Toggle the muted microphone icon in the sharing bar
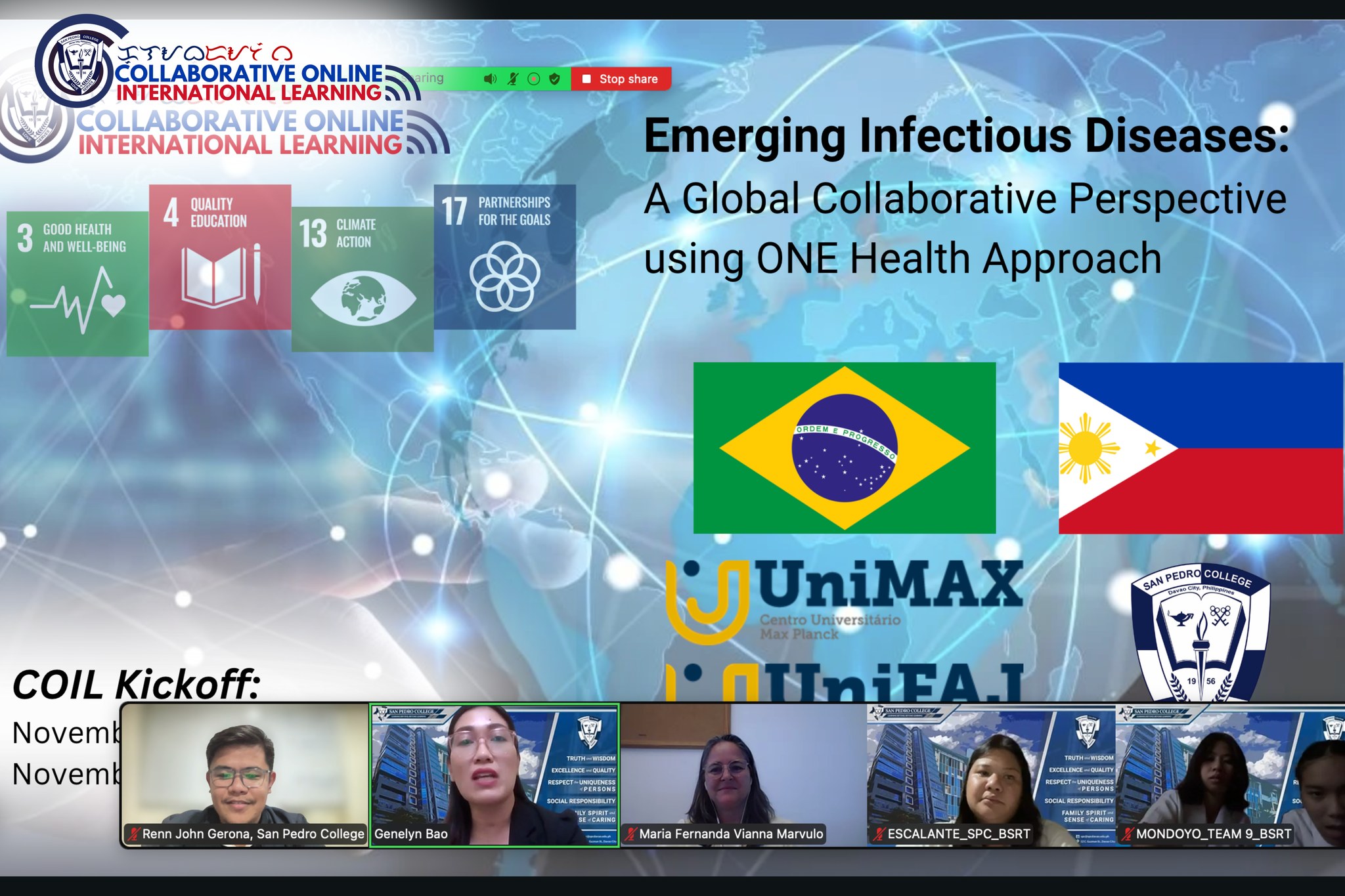 pyautogui.click(x=513, y=79)
